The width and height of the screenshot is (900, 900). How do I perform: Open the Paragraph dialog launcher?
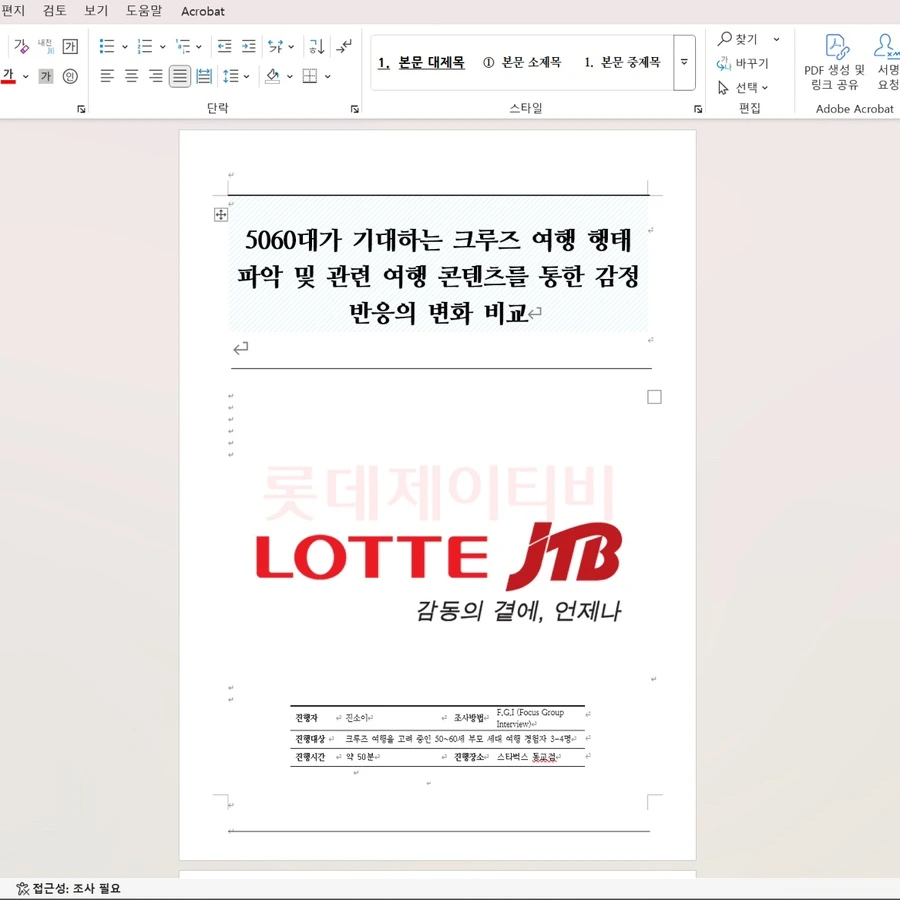(355, 109)
